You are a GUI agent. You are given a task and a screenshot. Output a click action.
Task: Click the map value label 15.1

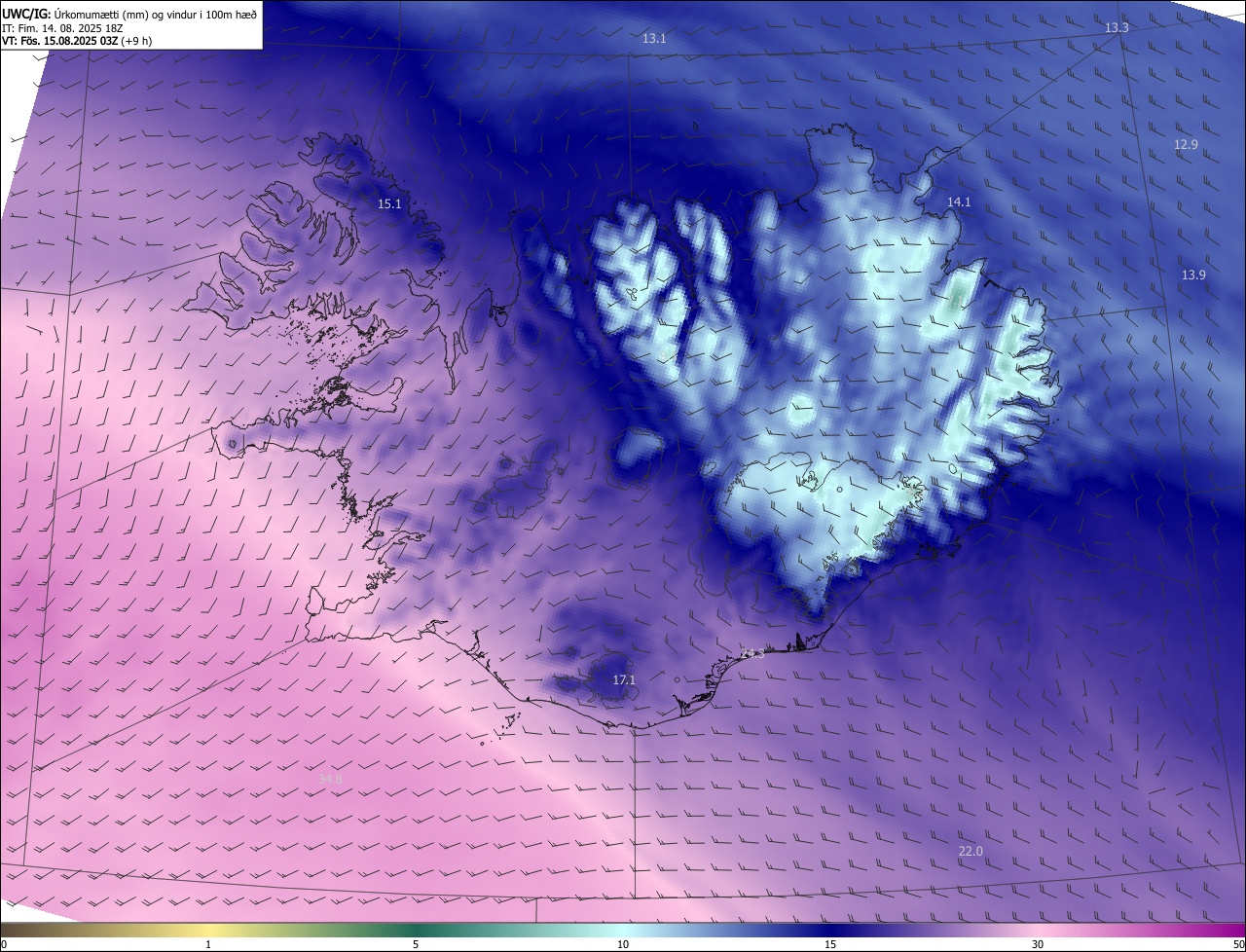click(x=389, y=203)
